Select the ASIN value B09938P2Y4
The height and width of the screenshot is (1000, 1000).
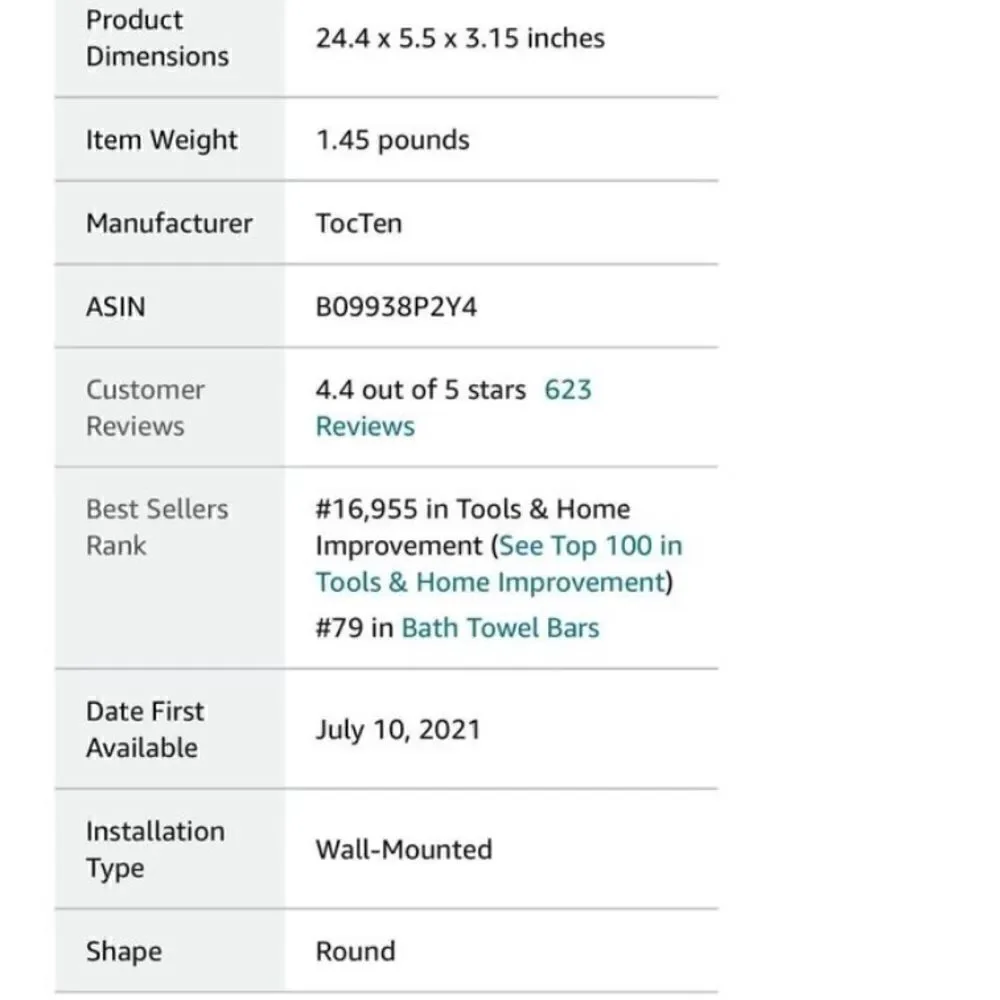click(396, 307)
